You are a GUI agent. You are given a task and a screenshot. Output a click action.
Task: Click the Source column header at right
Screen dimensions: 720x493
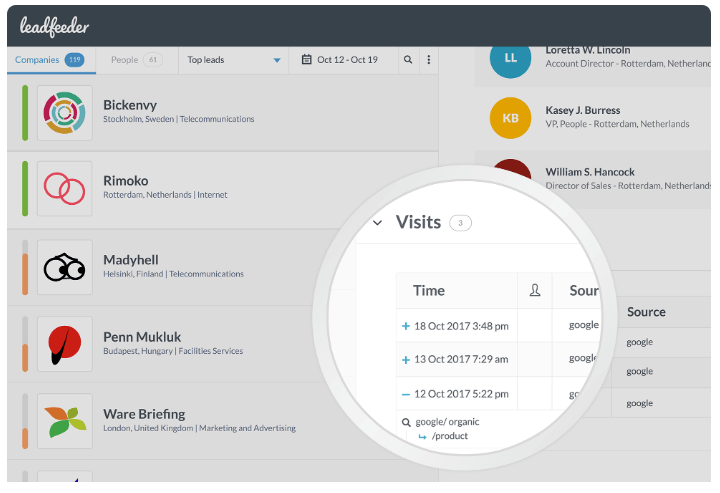coord(646,312)
